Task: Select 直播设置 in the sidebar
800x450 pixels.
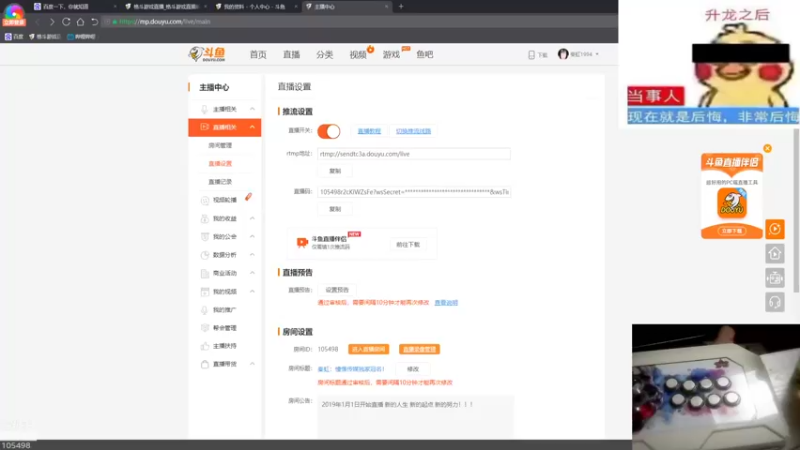Action: click(x=220, y=164)
